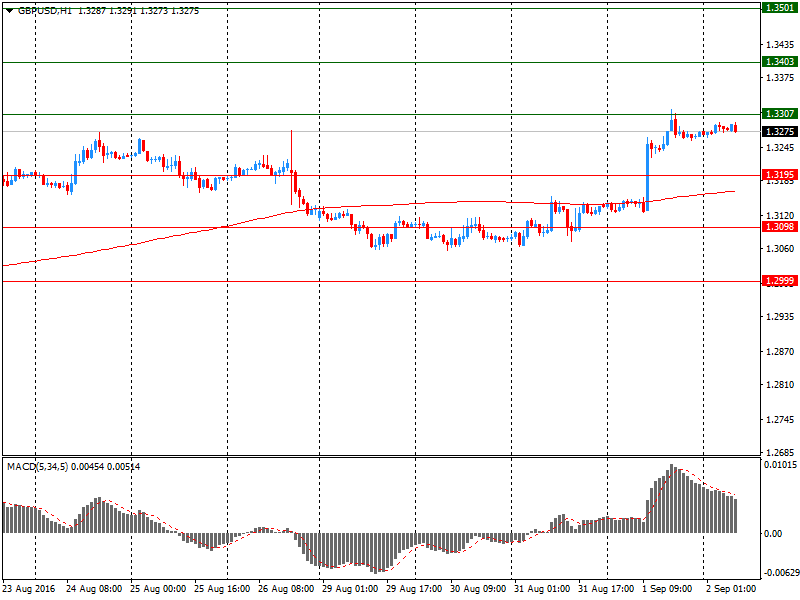Select the MACD scale value -0.00629
This screenshot has width=800, height=600.
[780, 573]
